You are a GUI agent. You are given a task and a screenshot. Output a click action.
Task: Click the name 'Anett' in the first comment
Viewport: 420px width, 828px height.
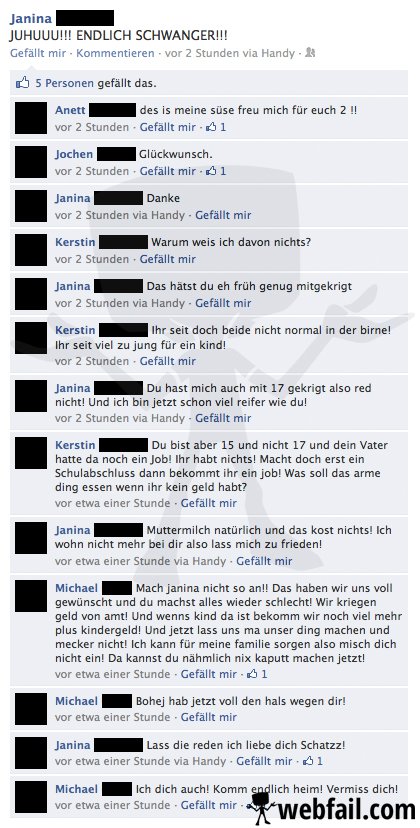[x=70, y=110]
